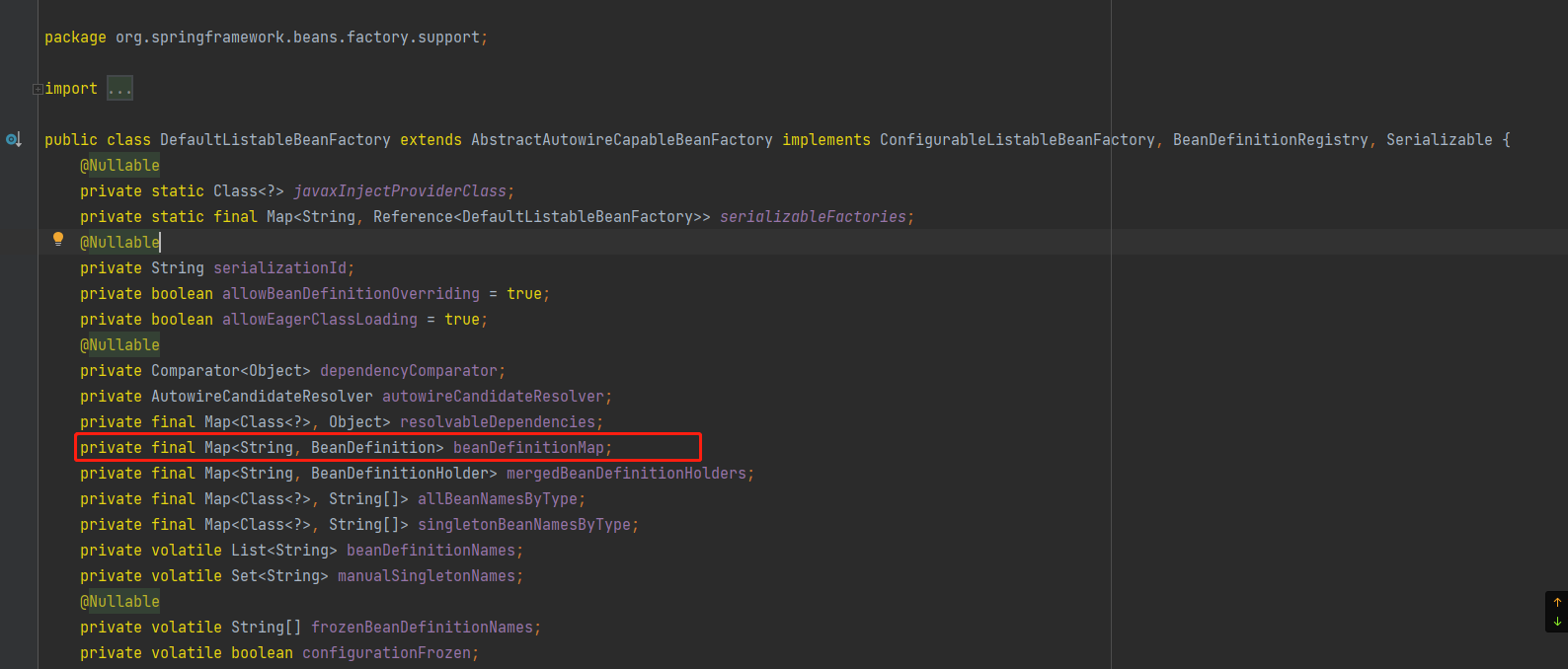Image resolution: width=1568 pixels, height=669 pixels.
Task: Click the BeanDefinitionRegistry interface name
Action: click(x=1271, y=140)
